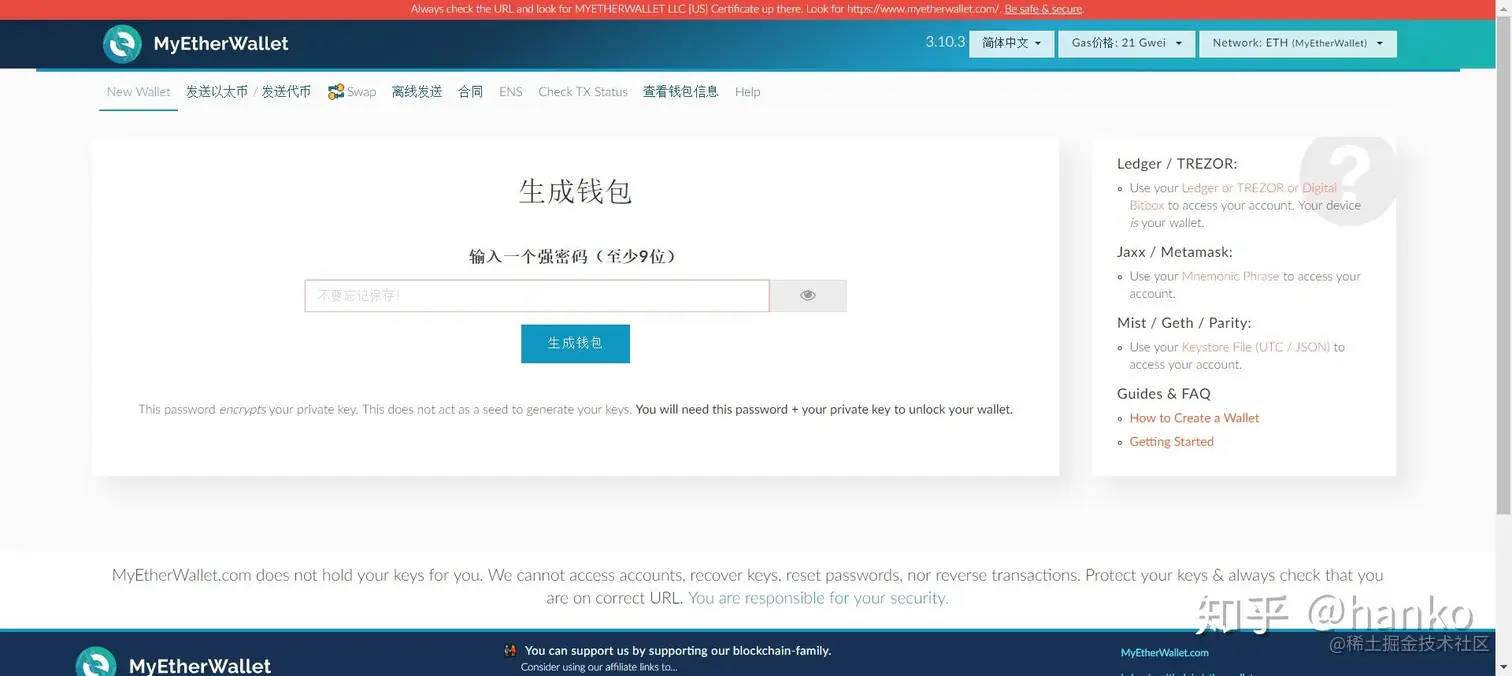Click the footer MyEtherWallet logo
The width and height of the screenshot is (1512, 676).
174,662
